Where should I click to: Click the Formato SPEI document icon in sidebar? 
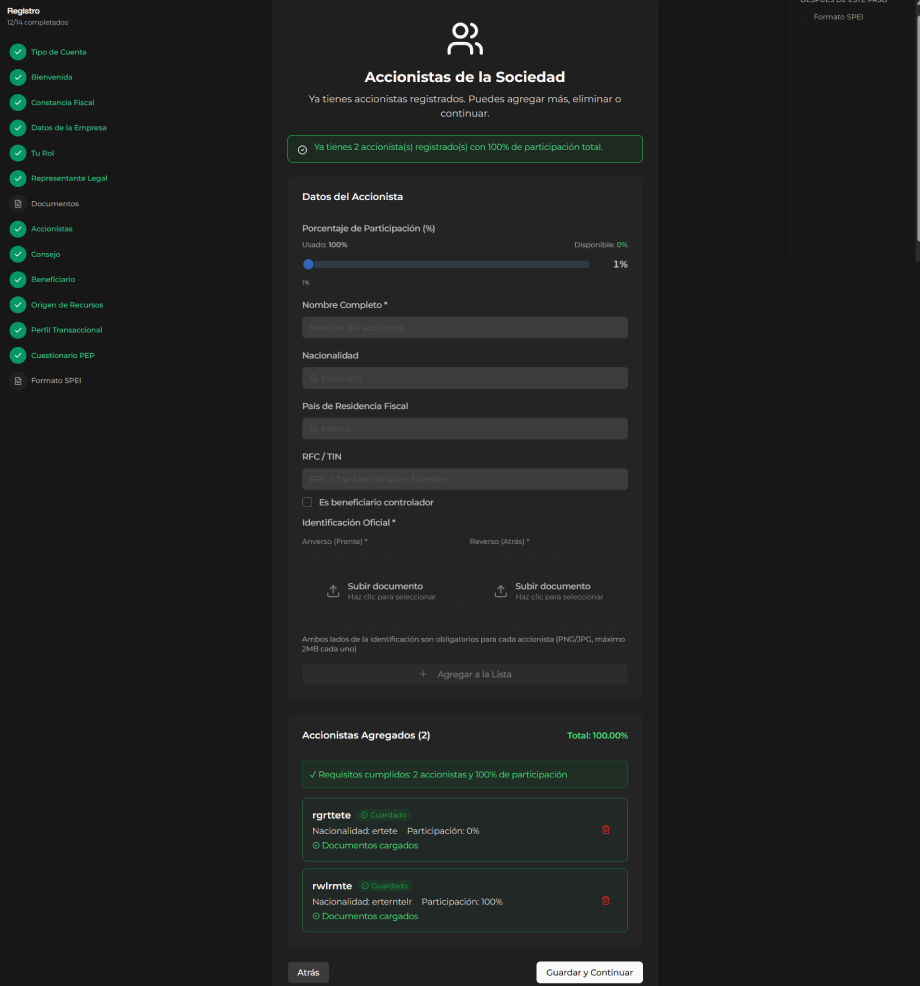pos(18,380)
